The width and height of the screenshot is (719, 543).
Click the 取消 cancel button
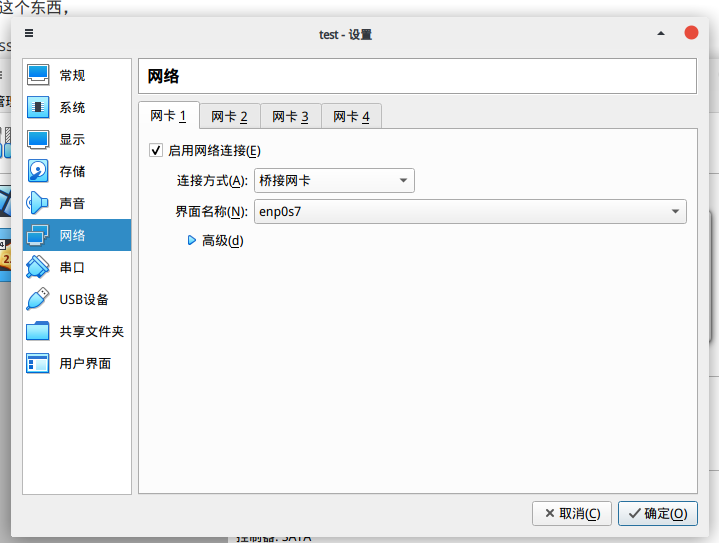click(572, 513)
